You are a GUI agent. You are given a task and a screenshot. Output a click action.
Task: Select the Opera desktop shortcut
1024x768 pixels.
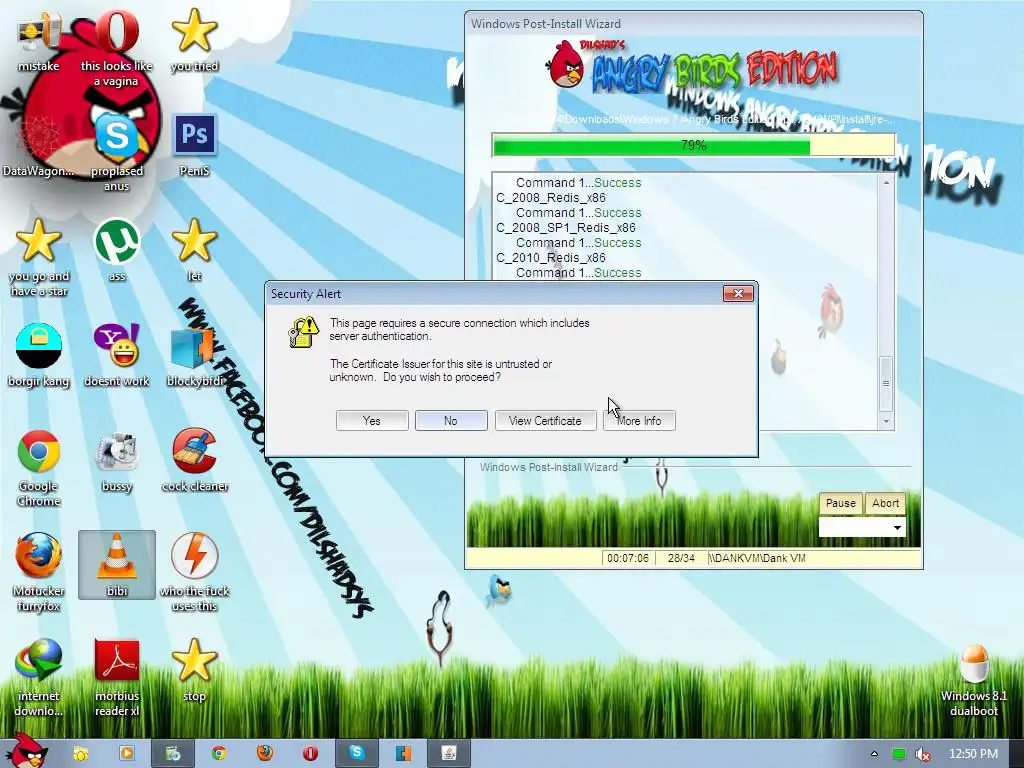point(117,47)
